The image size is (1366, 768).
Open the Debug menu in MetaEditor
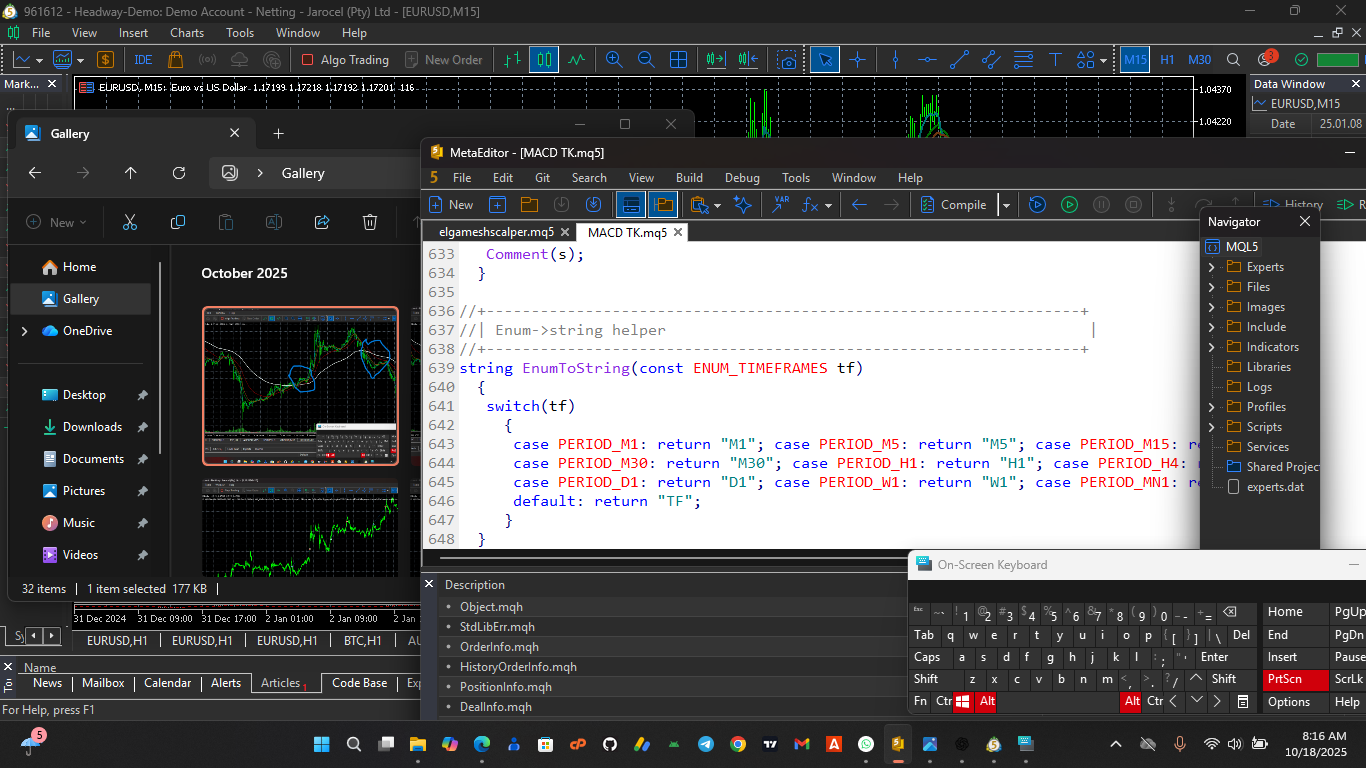[x=741, y=178]
